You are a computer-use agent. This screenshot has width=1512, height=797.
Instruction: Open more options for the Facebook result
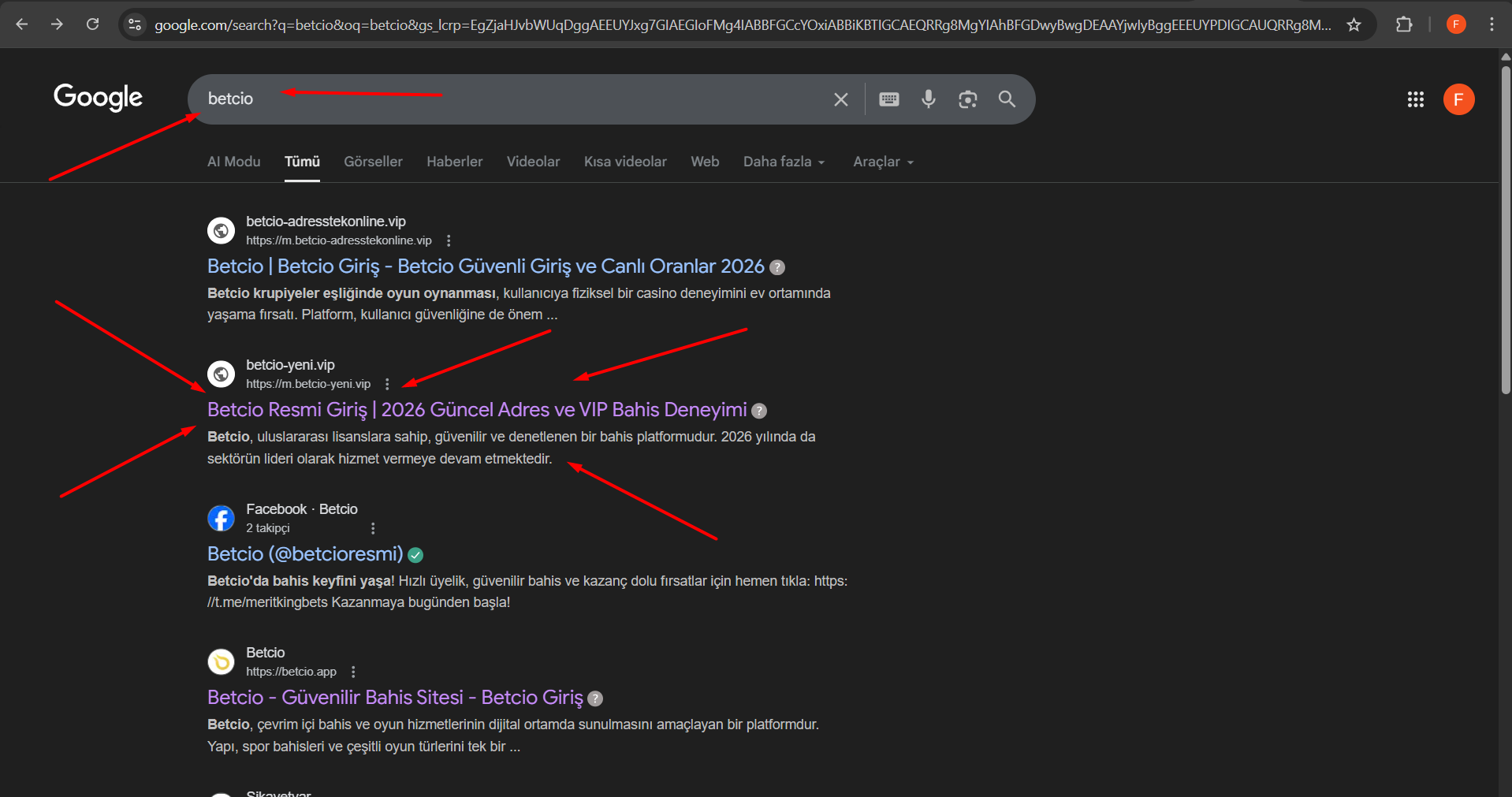click(373, 528)
